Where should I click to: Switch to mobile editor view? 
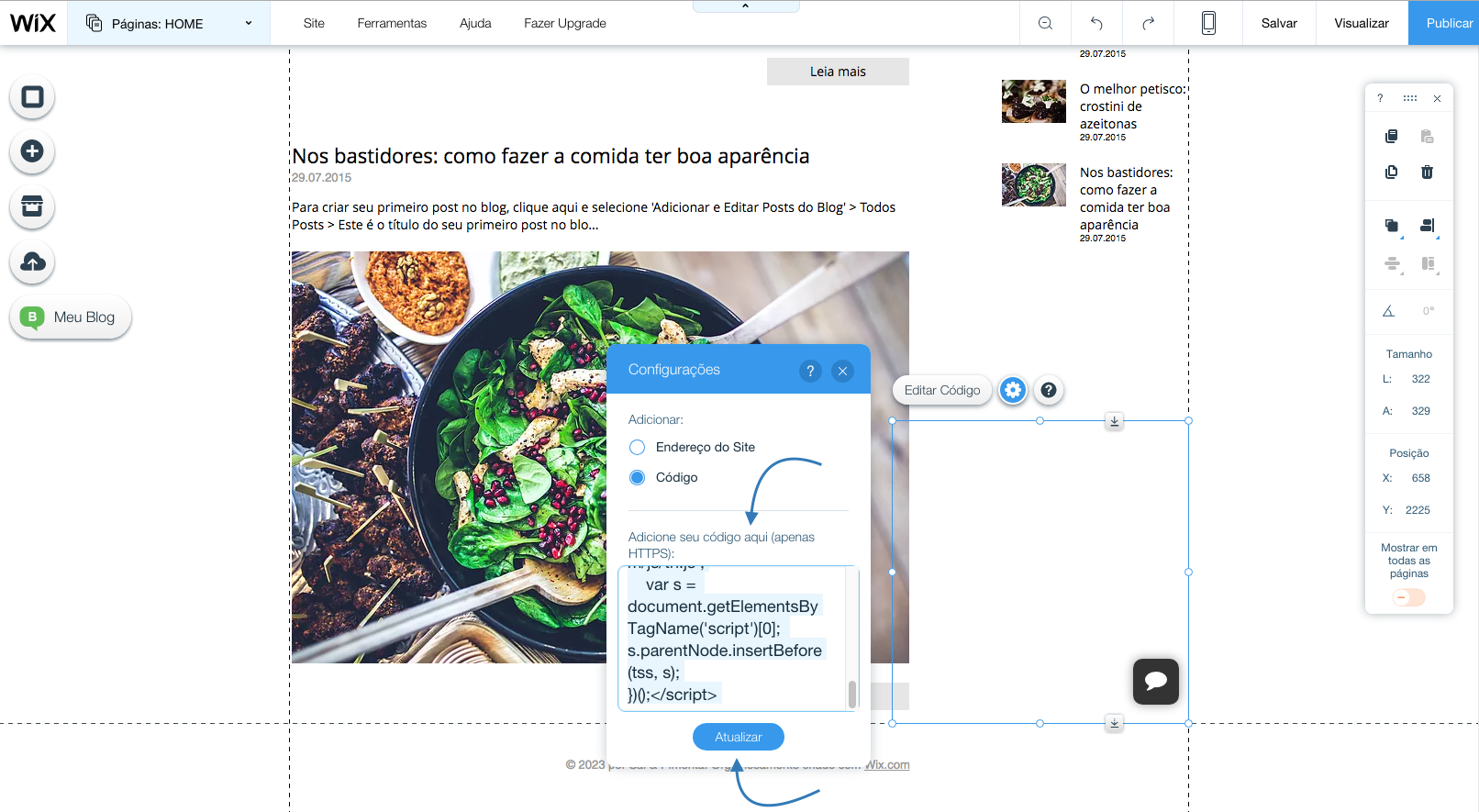tap(1208, 23)
